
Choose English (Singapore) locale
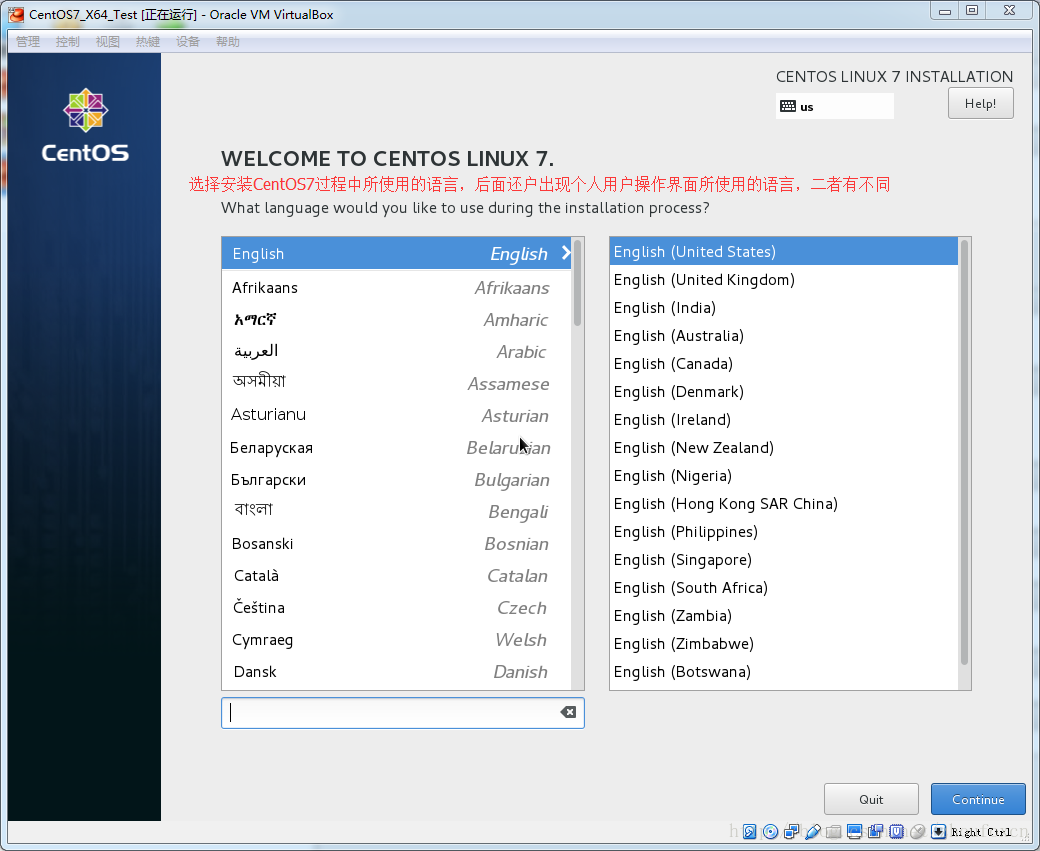pyautogui.click(x=783, y=560)
